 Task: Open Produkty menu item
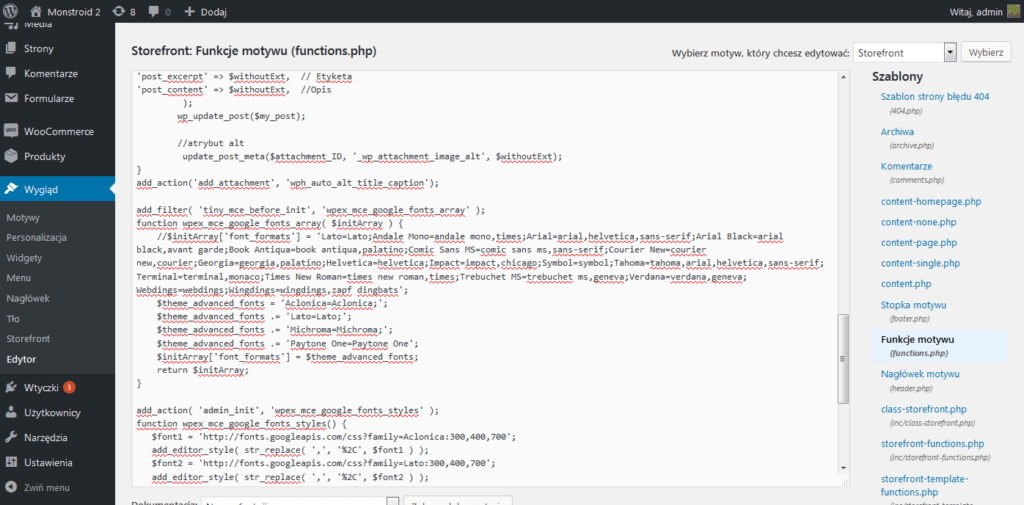(44, 157)
